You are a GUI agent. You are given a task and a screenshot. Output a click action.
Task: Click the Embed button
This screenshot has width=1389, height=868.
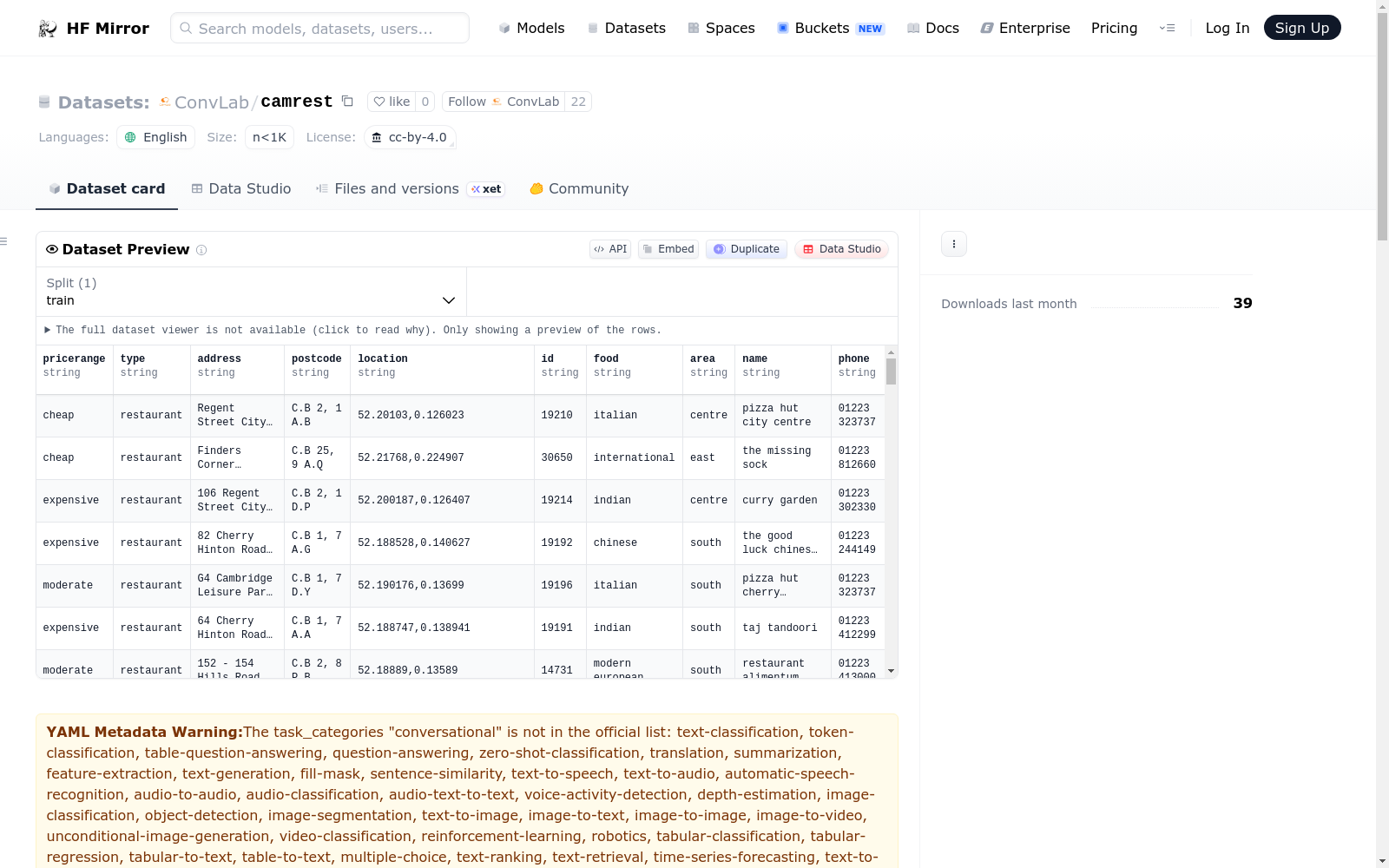tap(668, 249)
